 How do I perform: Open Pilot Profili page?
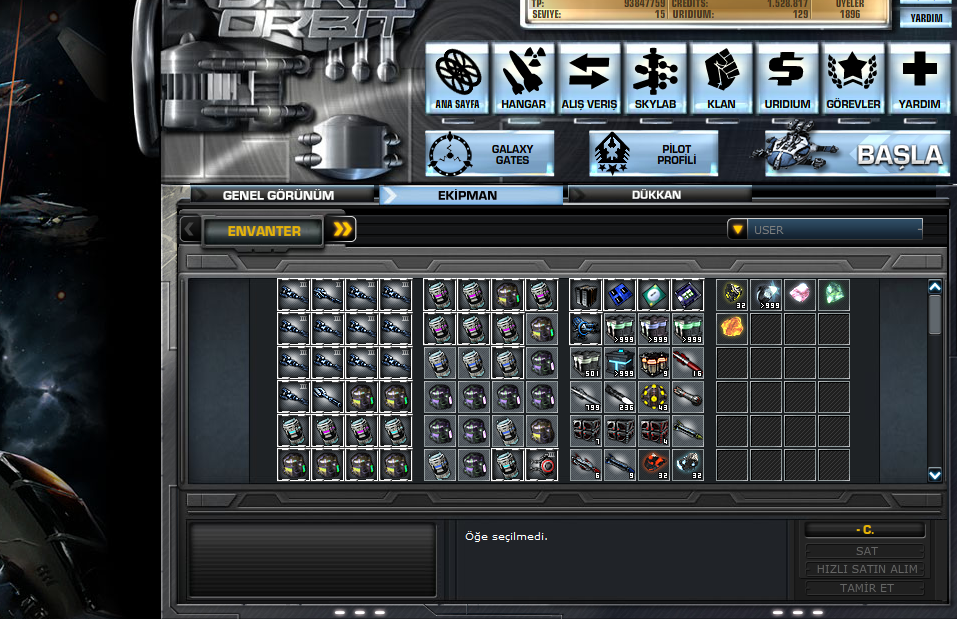pyautogui.click(x=654, y=154)
